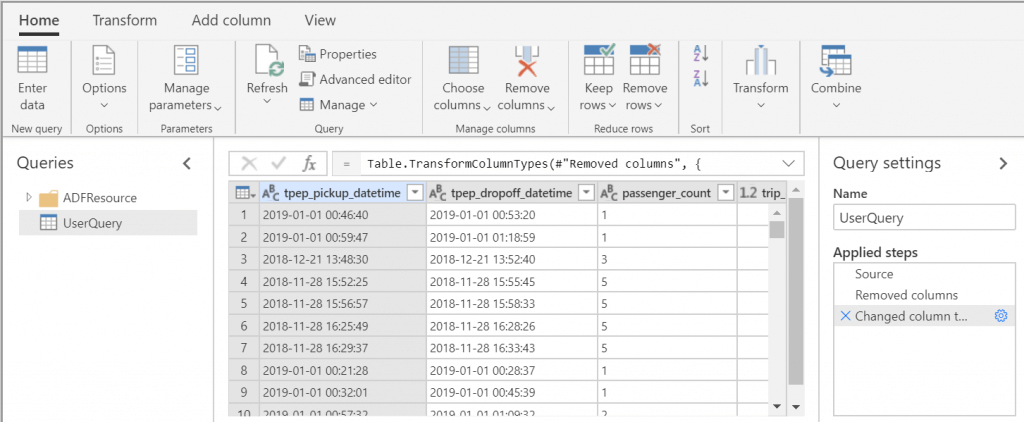Image resolution: width=1024 pixels, height=422 pixels.
Task: Click the query Name input field
Action: tap(924, 218)
